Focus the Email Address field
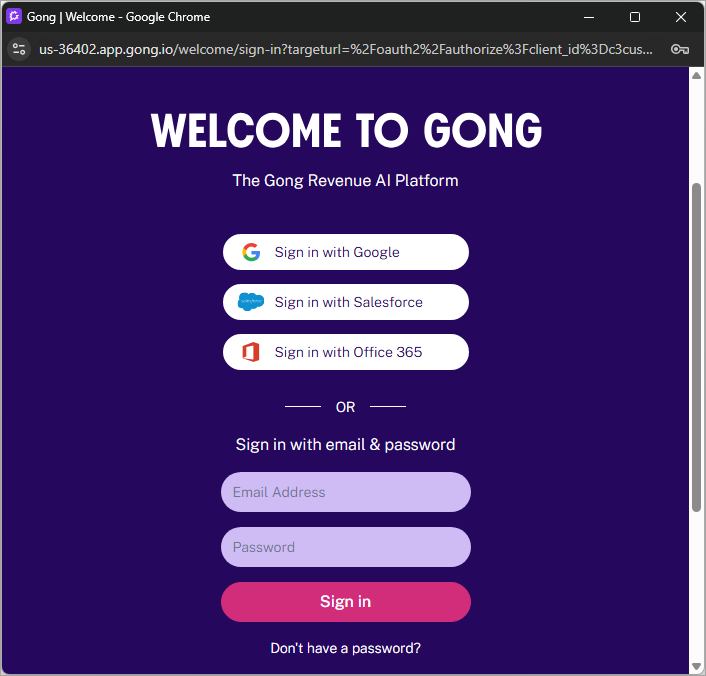This screenshot has width=706, height=676. click(346, 492)
